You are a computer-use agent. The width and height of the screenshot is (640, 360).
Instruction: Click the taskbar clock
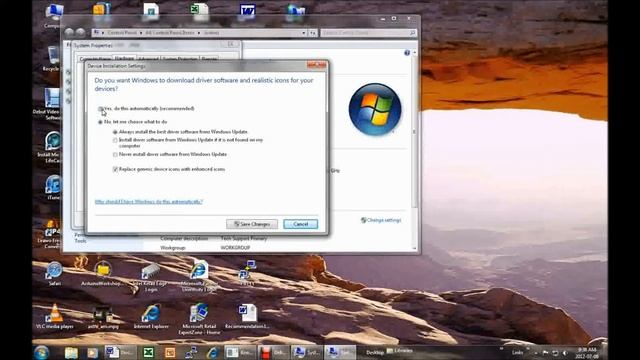pyautogui.click(x=587, y=353)
